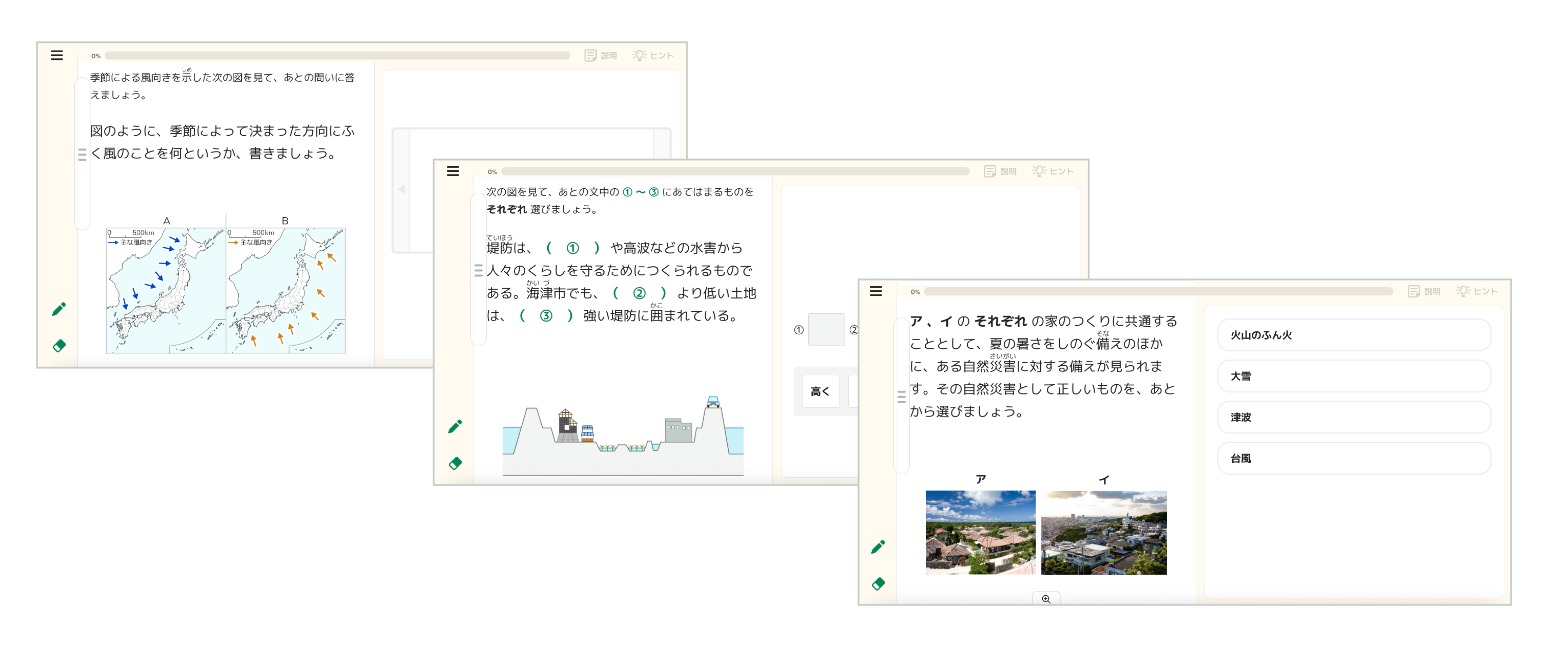Open hamburger menu in wind direction question window
Image resolution: width=1549 pixels, height=645 pixels.
(57, 55)
